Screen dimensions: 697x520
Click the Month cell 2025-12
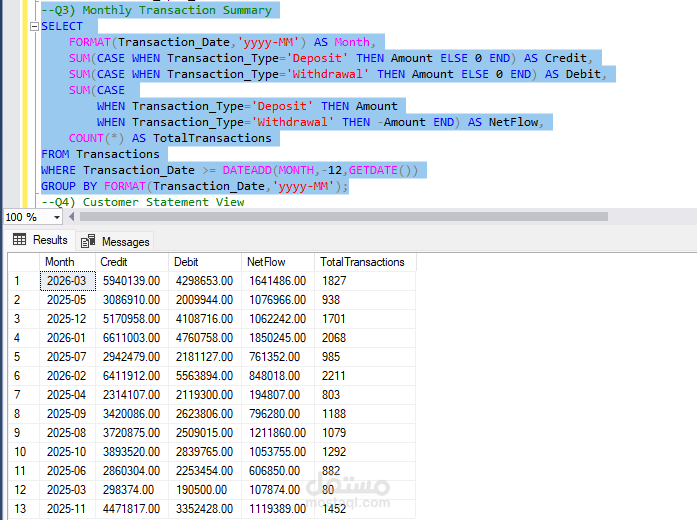68,319
